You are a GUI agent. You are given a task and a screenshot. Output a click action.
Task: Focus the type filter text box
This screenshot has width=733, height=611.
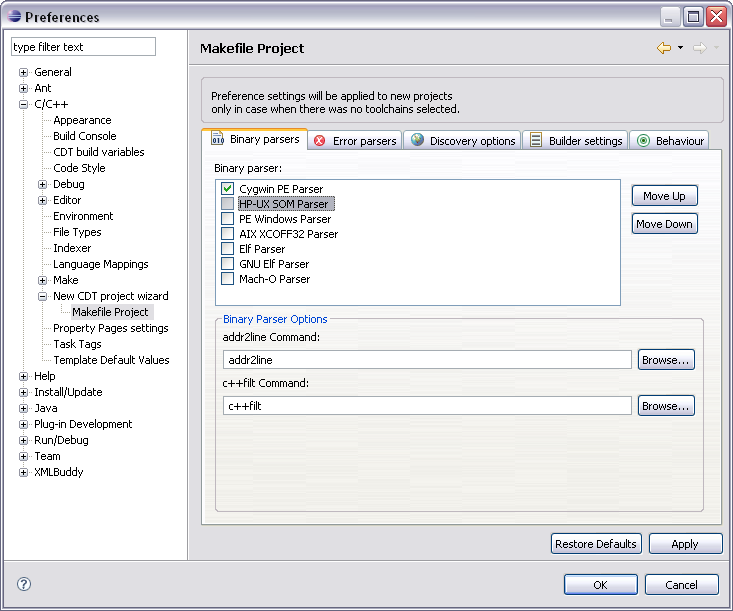click(x=84, y=47)
